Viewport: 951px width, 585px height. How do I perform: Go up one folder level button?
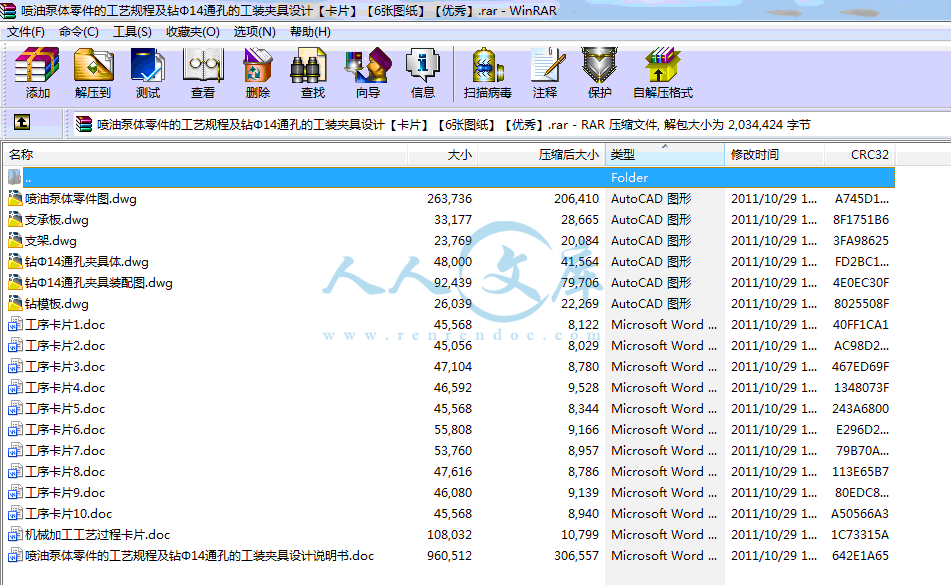22,122
